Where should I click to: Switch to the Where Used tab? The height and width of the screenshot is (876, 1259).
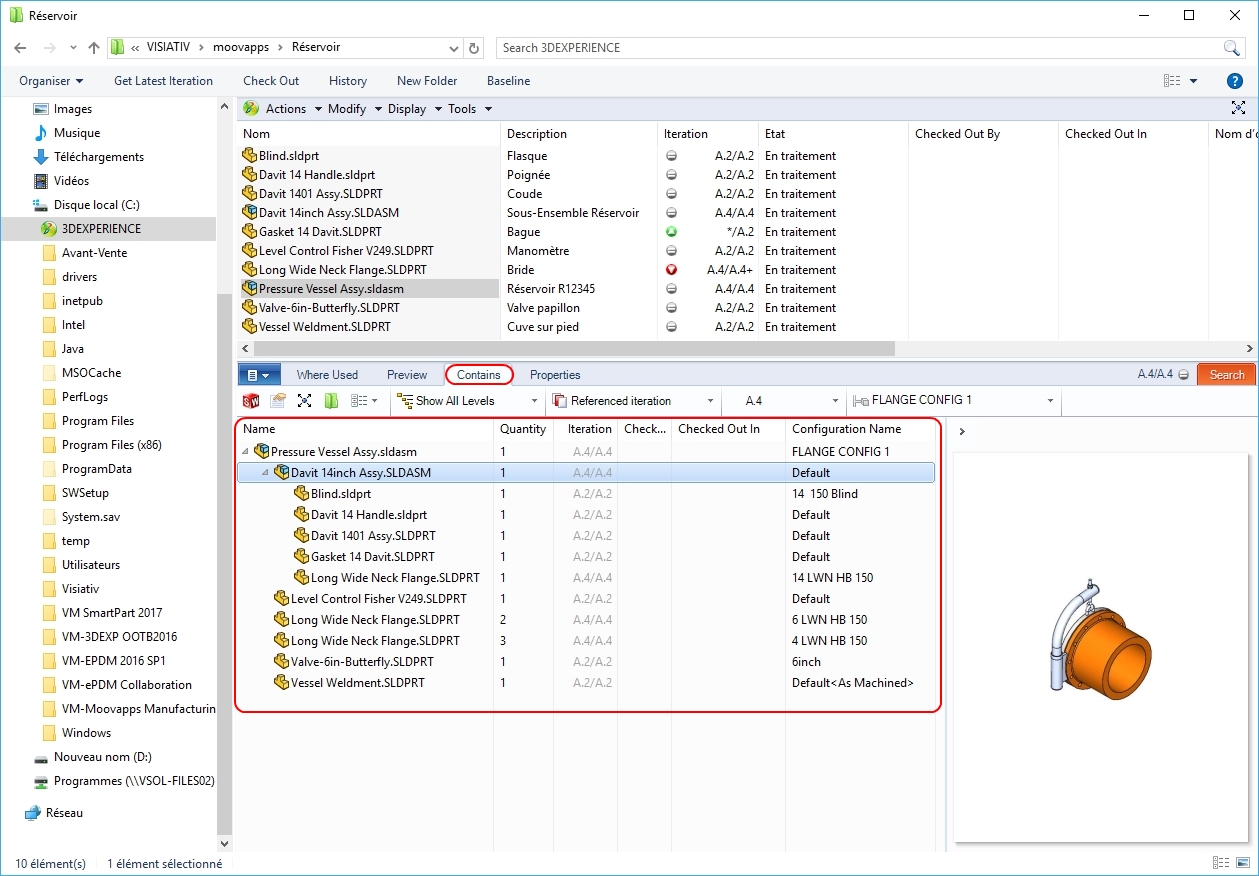point(327,375)
